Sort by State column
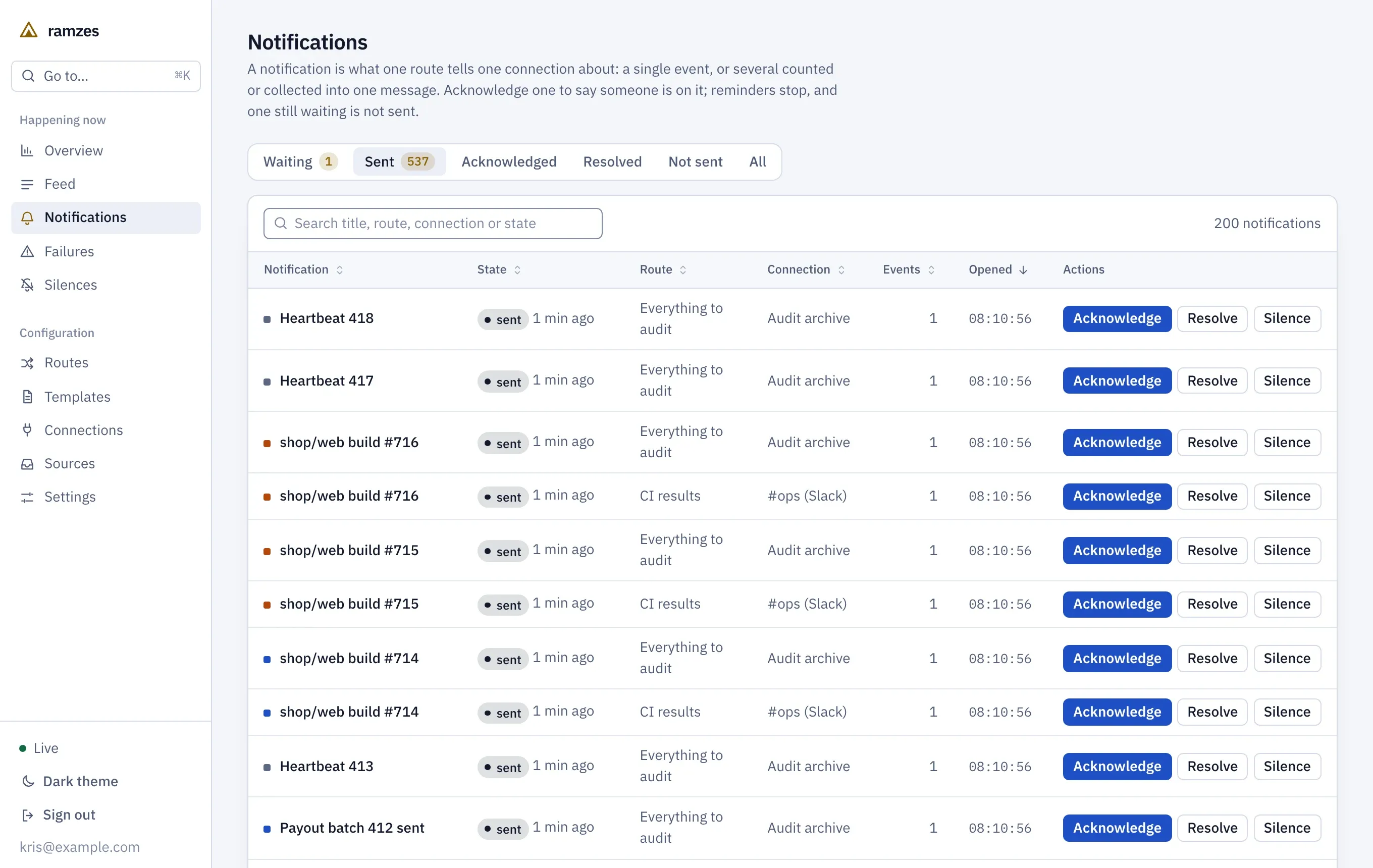Image resolution: width=1373 pixels, height=868 pixels. [499, 269]
